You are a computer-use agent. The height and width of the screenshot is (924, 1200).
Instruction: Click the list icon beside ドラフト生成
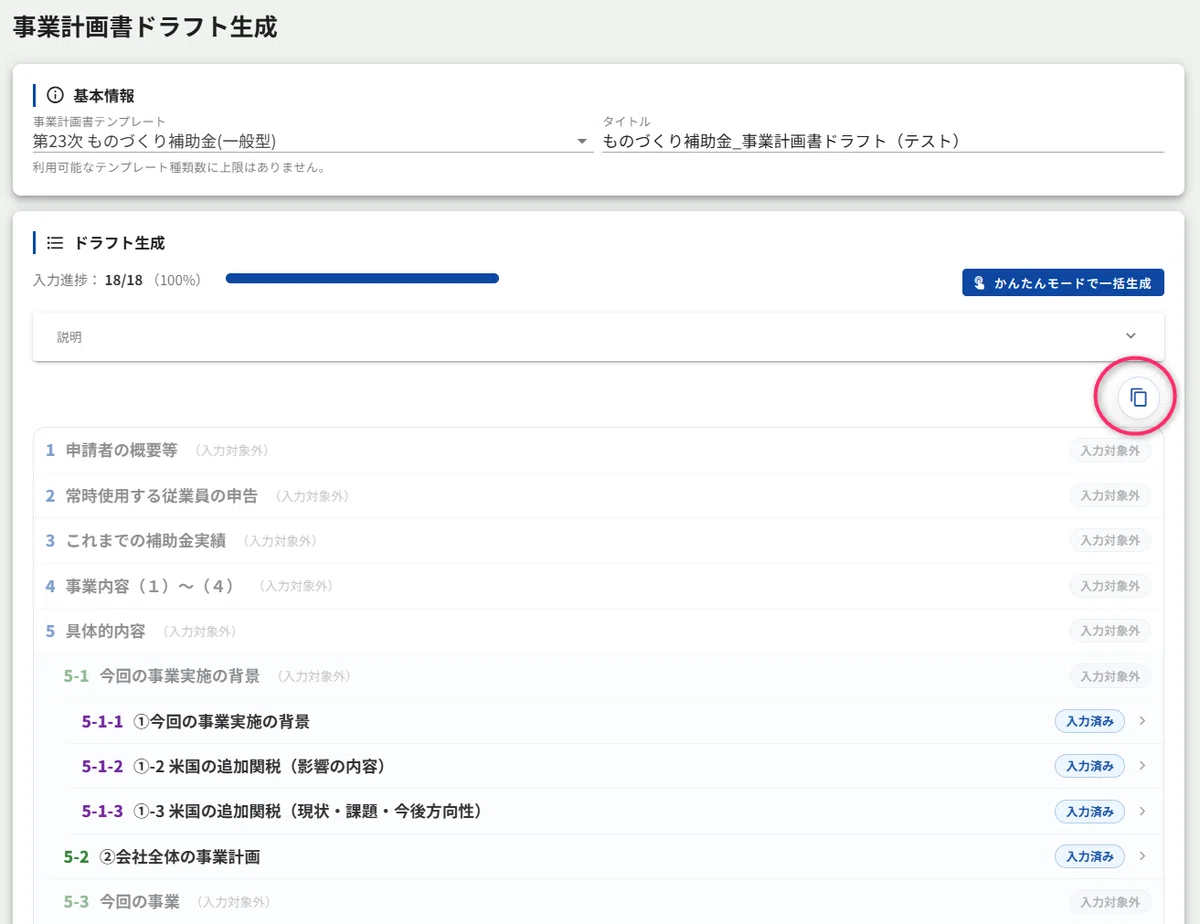point(55,242)
